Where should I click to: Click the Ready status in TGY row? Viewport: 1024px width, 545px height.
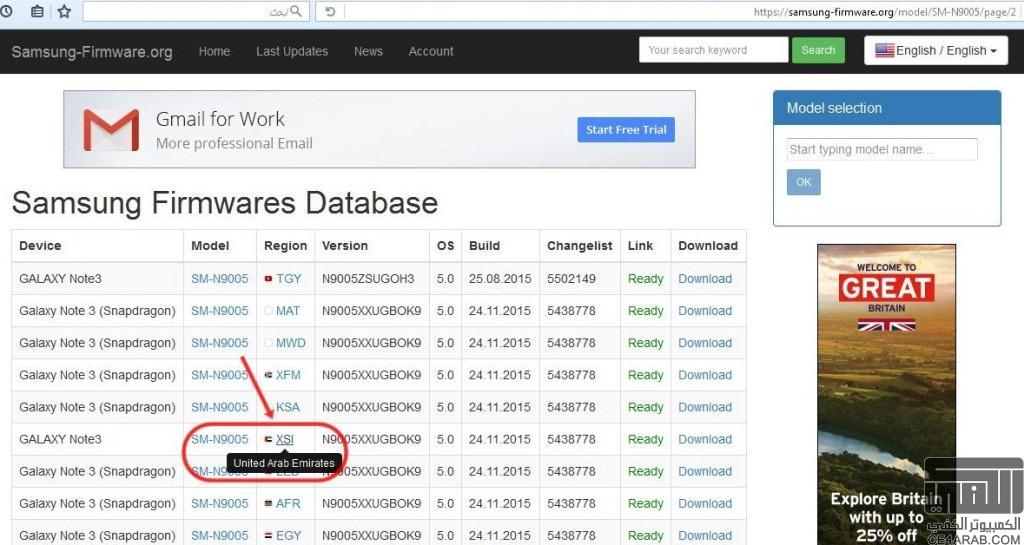(645, 279)
